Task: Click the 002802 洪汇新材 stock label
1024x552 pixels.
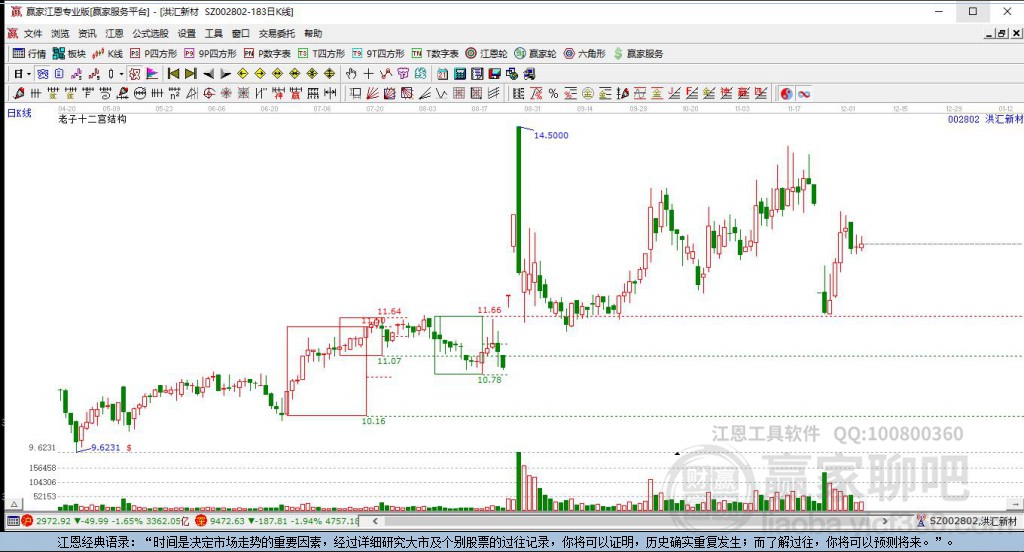Action: [985, 120]
